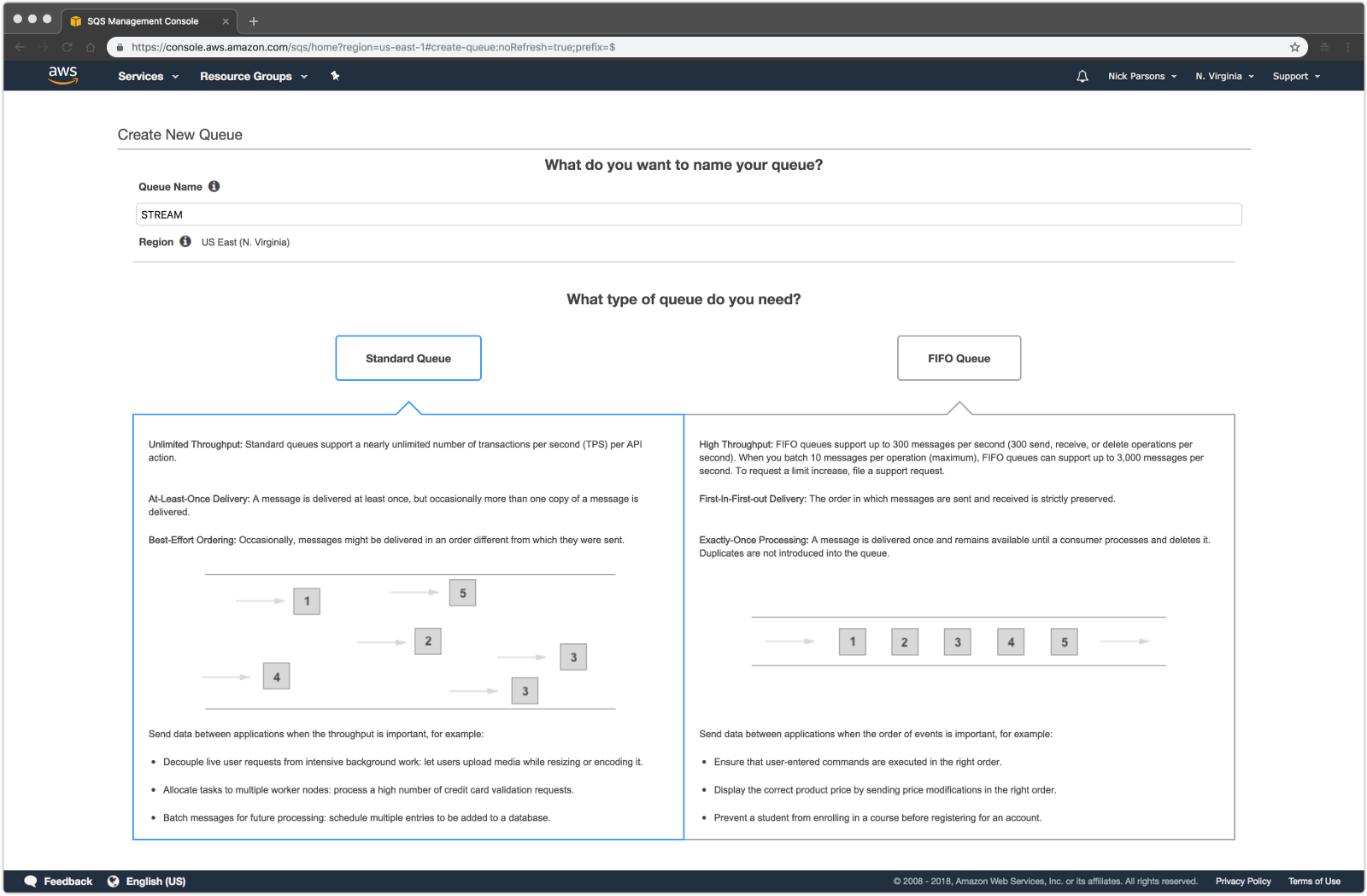Viewport: 1367px width, 896px height.
Task: Click the At-Least-Once Delivery label
Action: [199, 499]
